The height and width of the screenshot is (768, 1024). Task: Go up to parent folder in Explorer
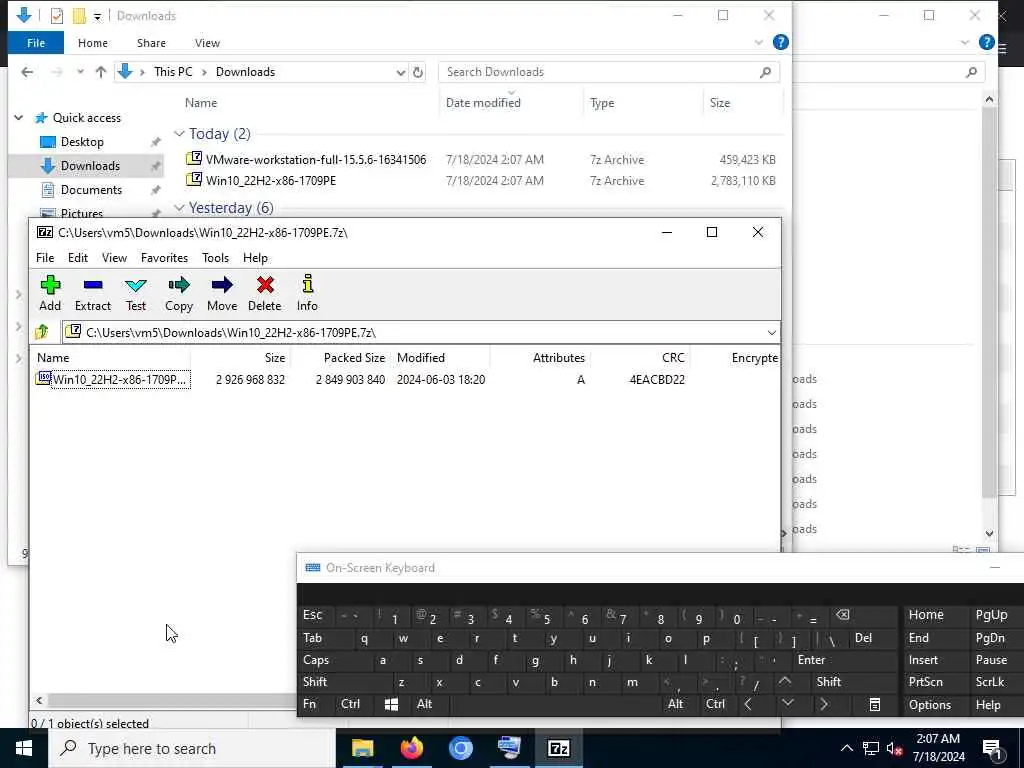(101, 72)
